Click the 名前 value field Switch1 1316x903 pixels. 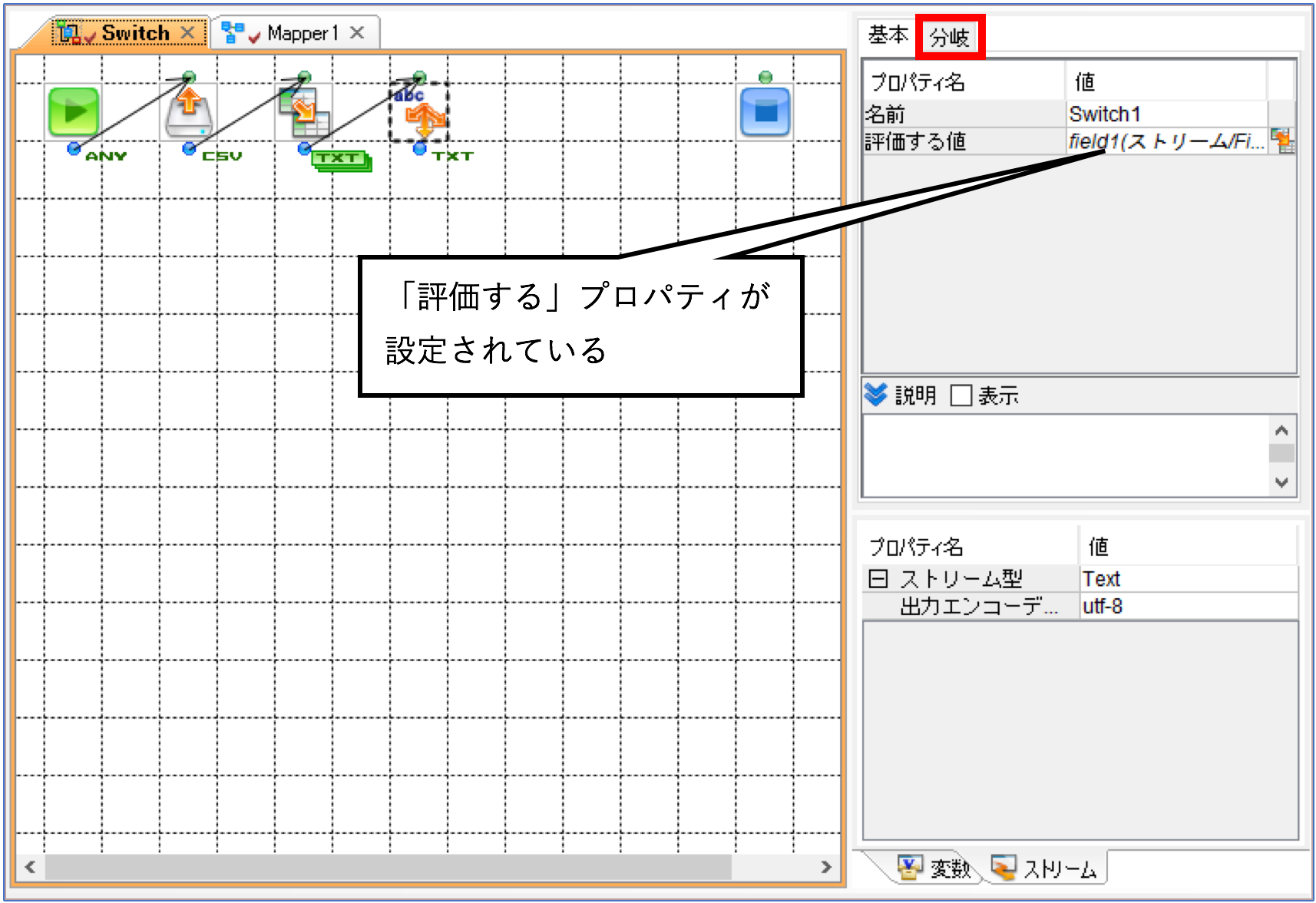pyautogui.click(x=1166, y=114)
